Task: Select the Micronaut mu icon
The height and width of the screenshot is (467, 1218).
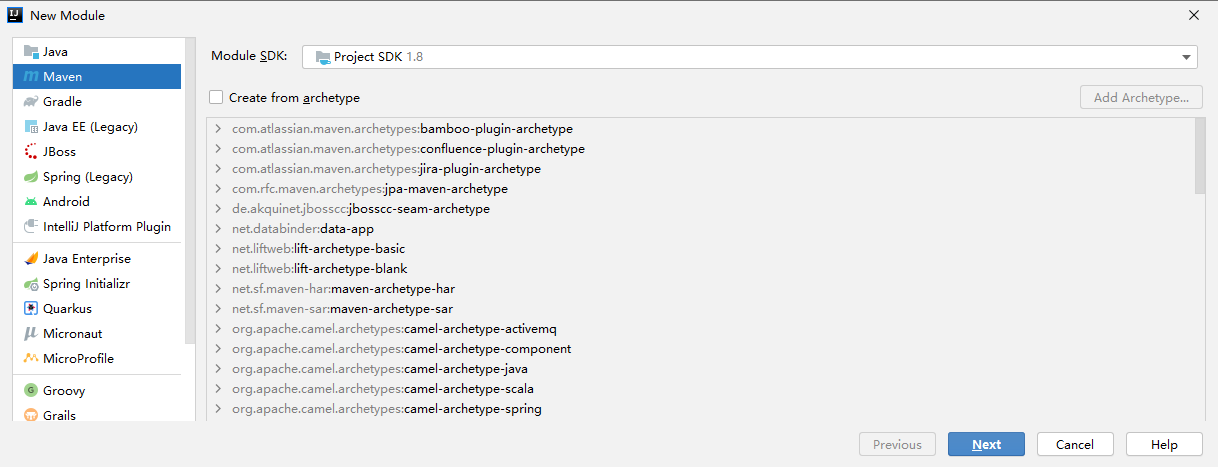Action: [31, 334]
